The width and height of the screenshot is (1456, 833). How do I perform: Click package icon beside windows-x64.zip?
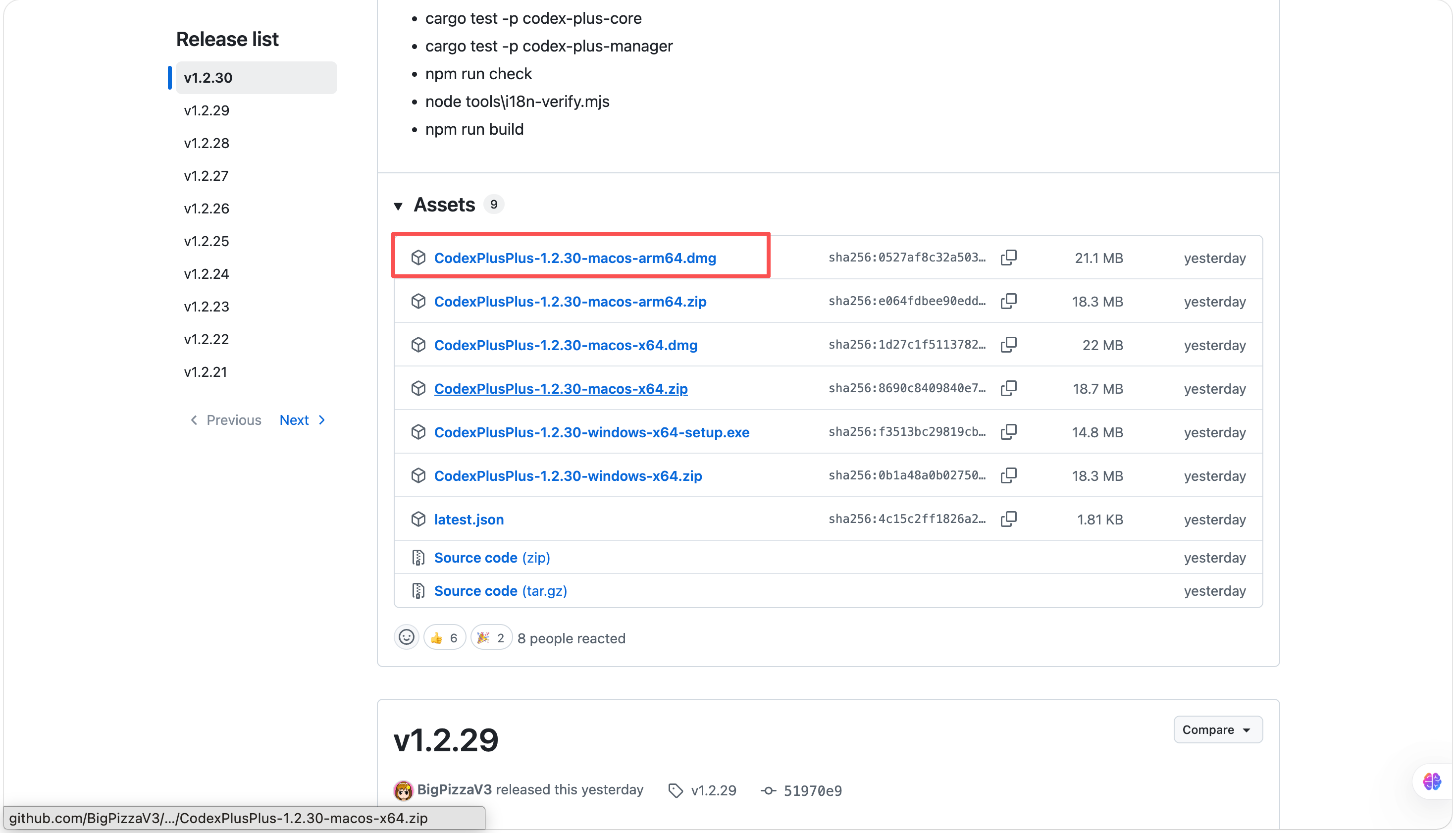click(418, 475)
